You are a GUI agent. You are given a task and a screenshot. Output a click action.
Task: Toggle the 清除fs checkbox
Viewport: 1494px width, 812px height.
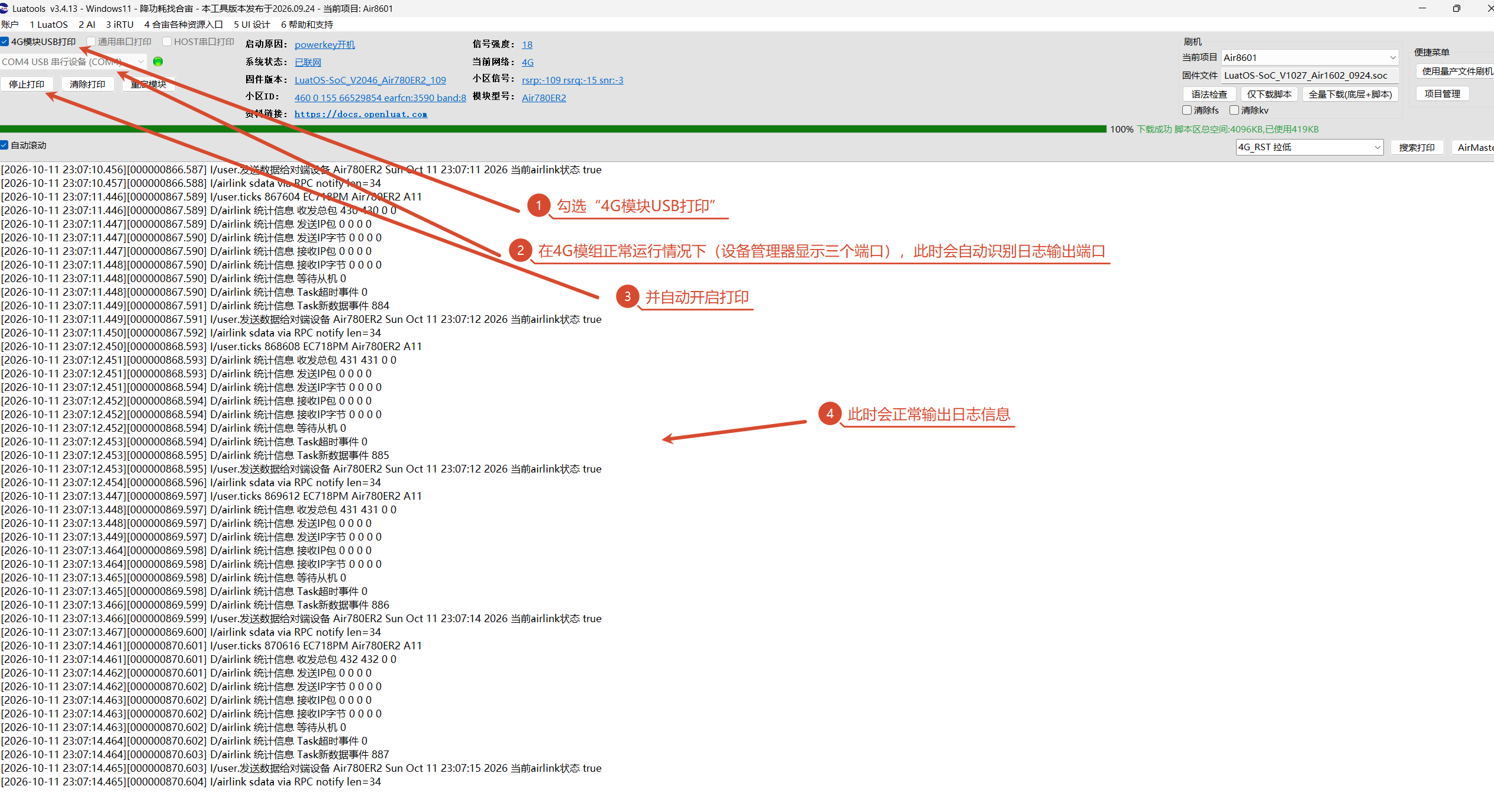coord(1187,110)
